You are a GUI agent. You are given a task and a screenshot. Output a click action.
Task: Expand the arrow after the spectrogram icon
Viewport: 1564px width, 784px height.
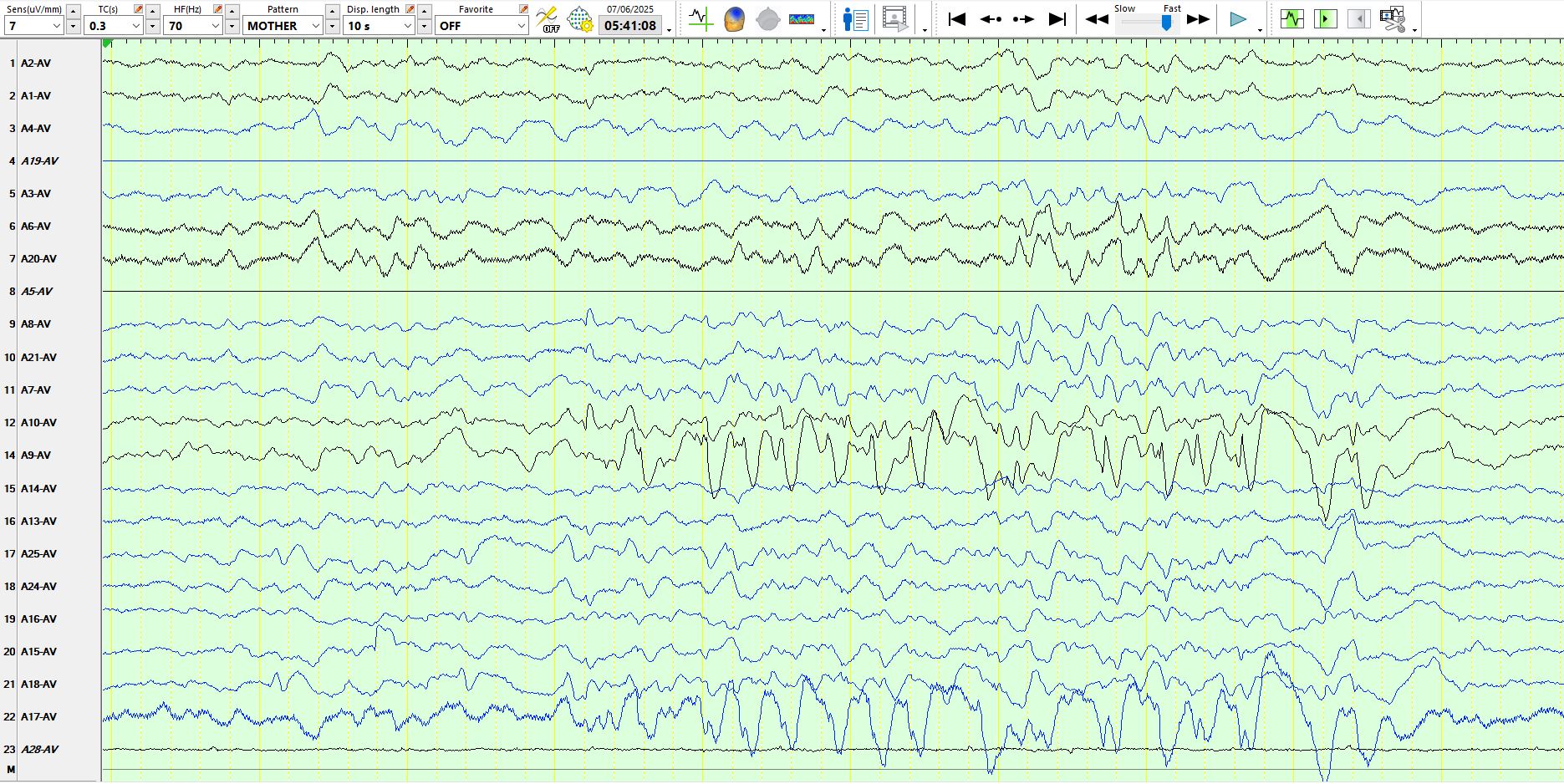tap(824, 30)
